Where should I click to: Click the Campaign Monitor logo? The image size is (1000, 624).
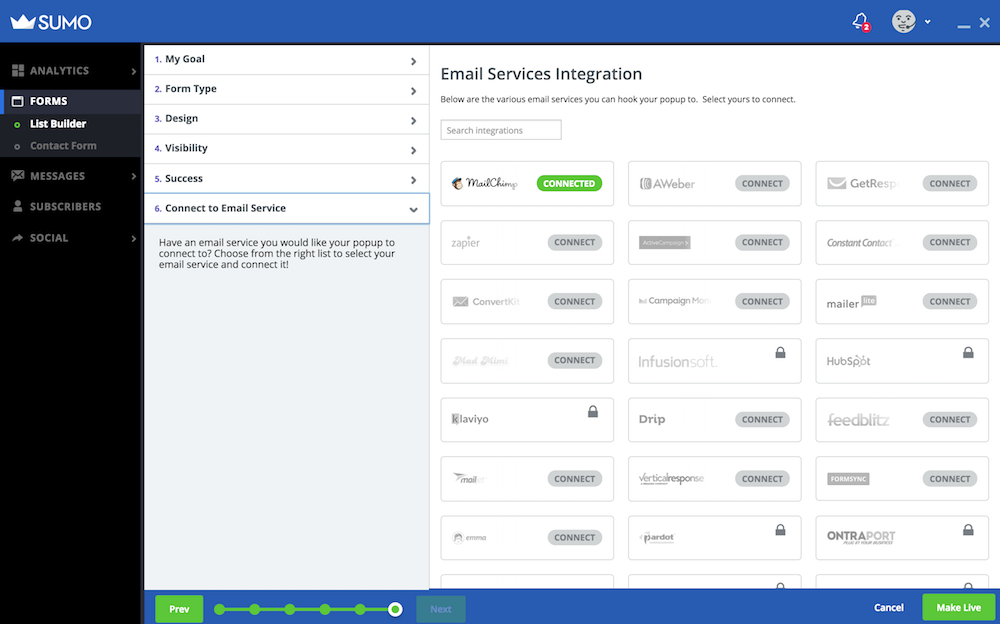(x=675, y=301)
